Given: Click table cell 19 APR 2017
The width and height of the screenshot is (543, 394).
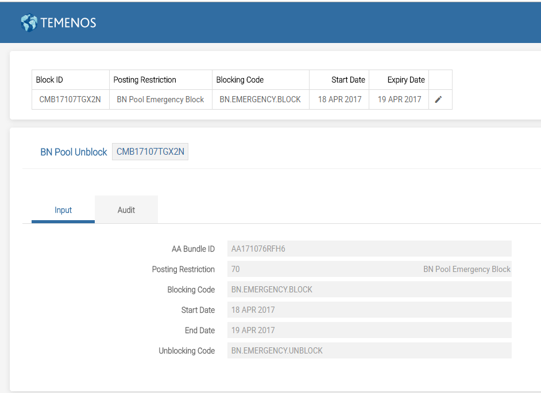Looking at the screenshot, I should 399,99.
